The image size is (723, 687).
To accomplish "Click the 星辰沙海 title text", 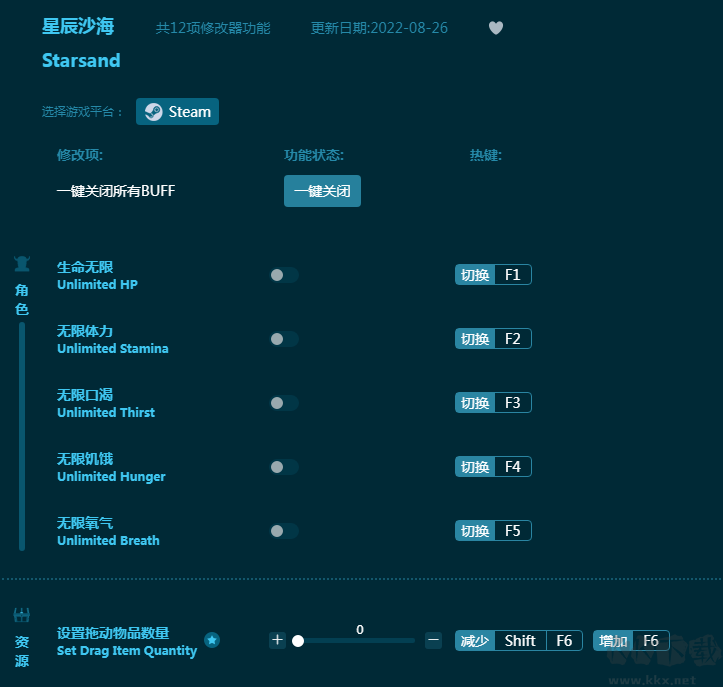I will coord(78,26).
